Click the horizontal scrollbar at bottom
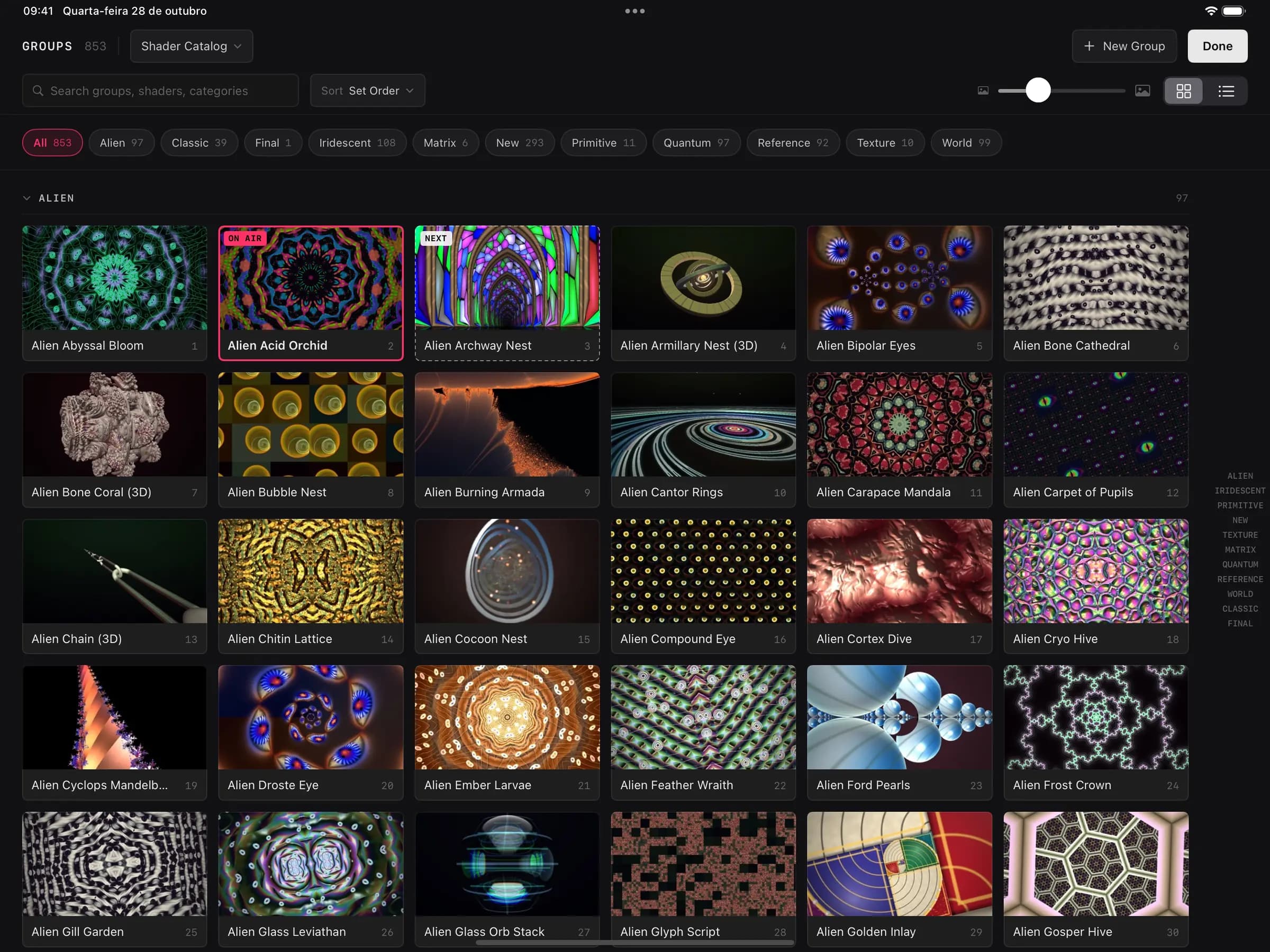1270x952 pixels. click(634, 942)
